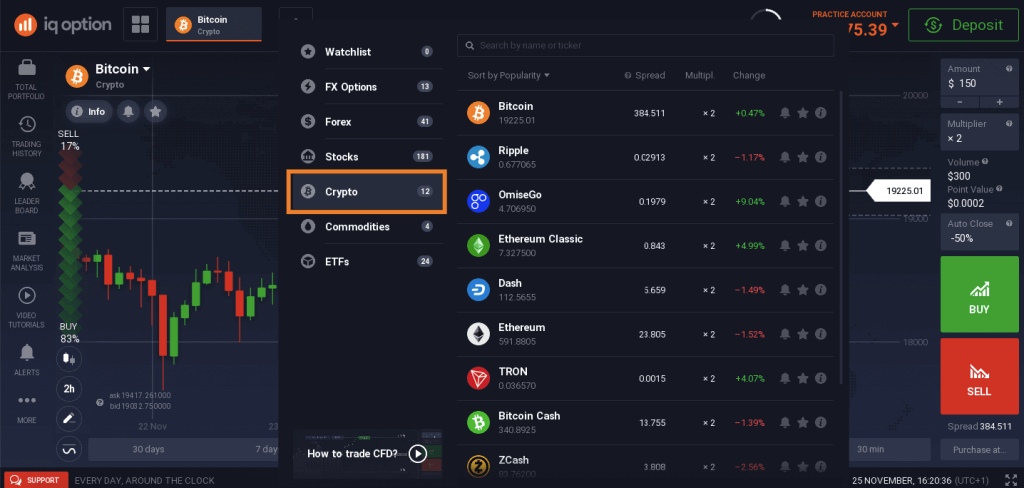Open info icon on Bitcoin Cash row
The image size is (1024, 488).
(x=821, y=423)
